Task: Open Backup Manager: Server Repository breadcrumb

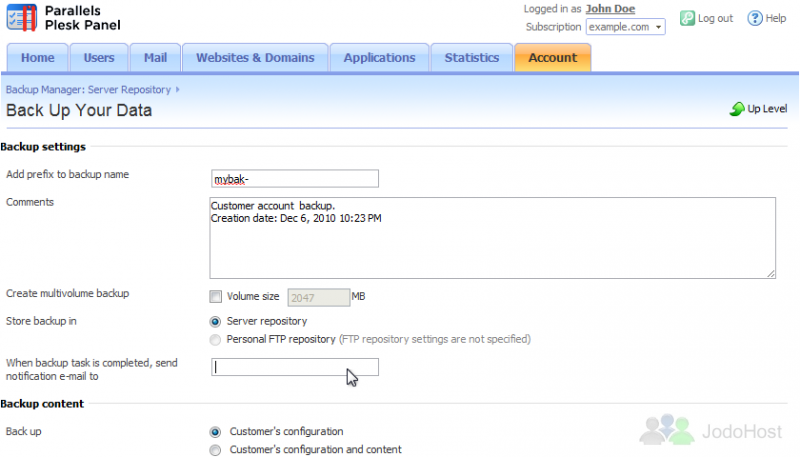Action: [88, 89]
